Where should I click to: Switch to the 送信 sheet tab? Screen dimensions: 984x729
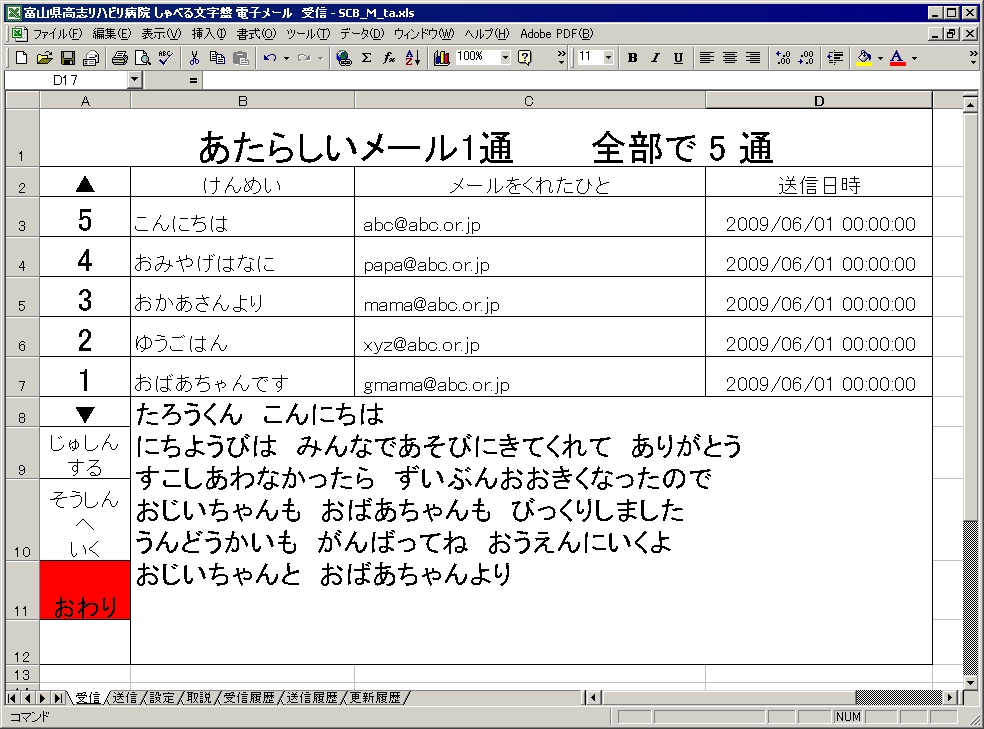[x=124, y=697]
